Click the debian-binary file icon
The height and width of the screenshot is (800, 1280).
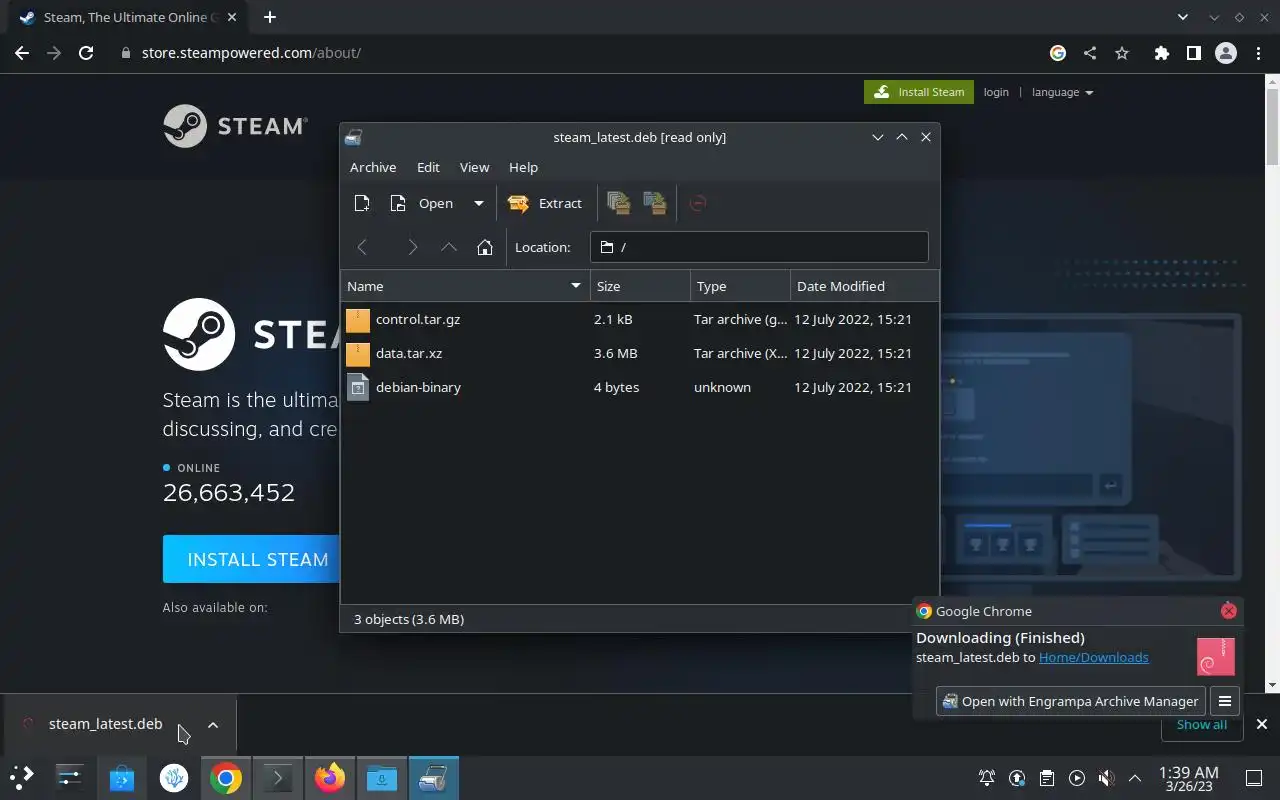click(x=358, y=388)
